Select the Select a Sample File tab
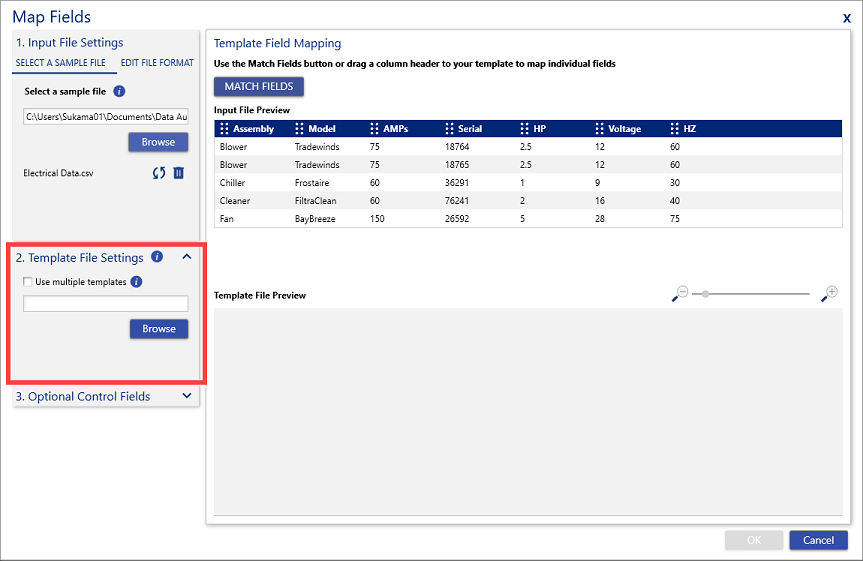Image resolution: width=863 pixels, height=561 pixels. tap(60, 63)
